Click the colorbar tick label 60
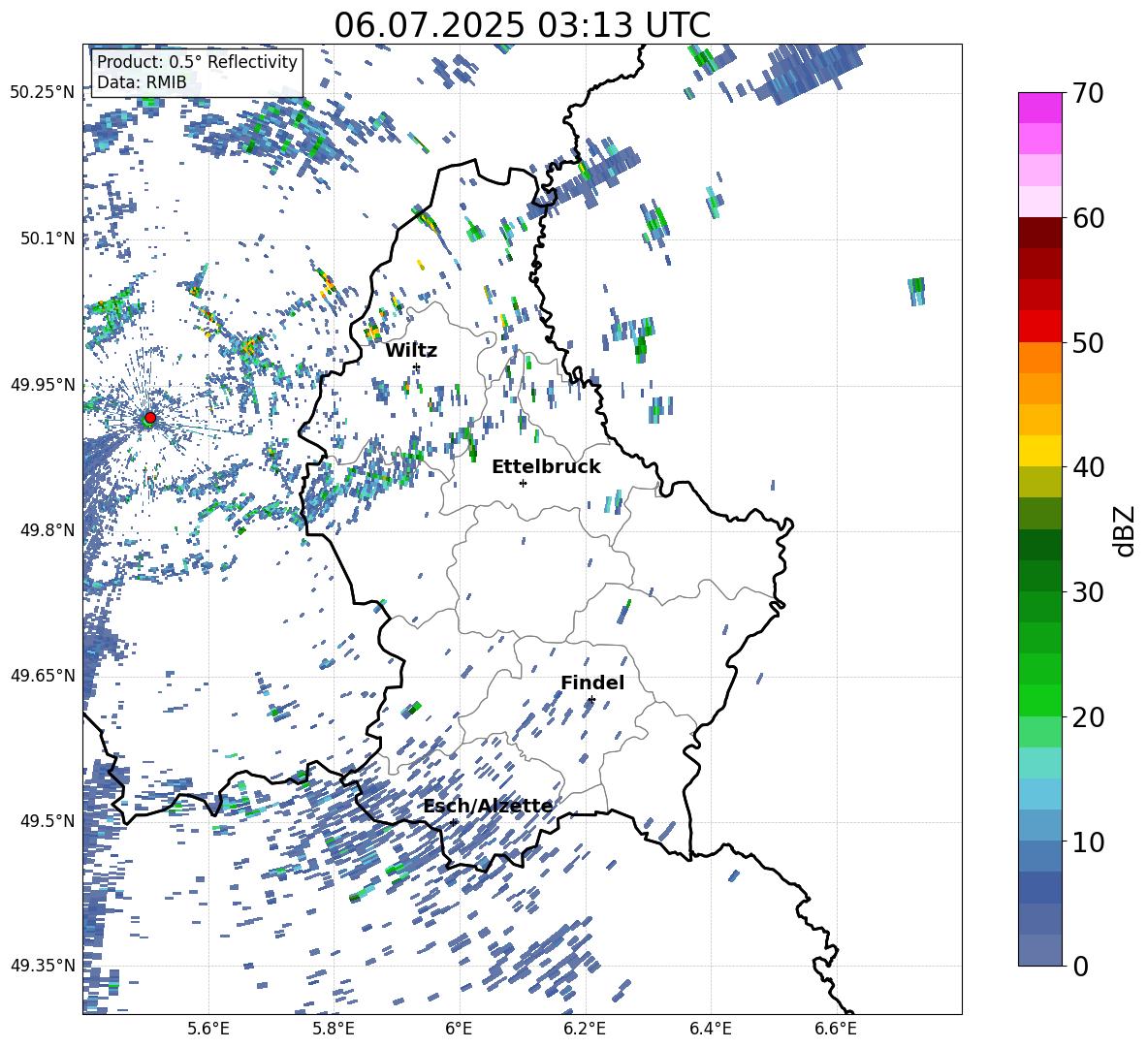1148x1048 pixels. (1088, 218)
